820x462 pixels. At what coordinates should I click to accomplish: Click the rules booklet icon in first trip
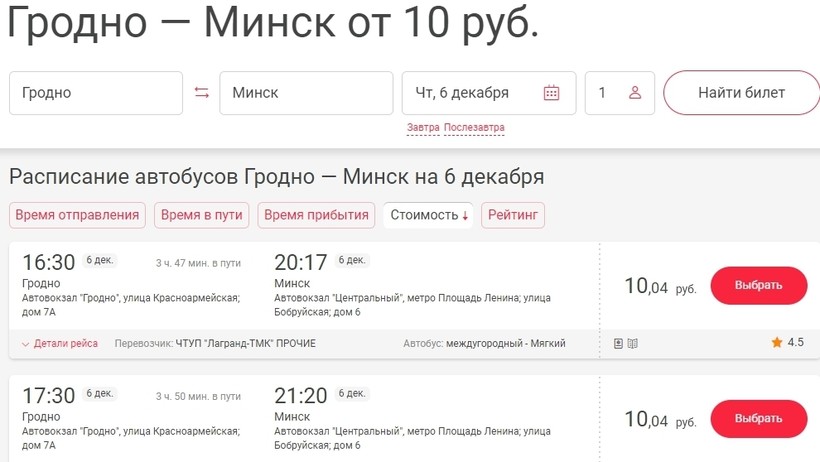click(633, 344)
